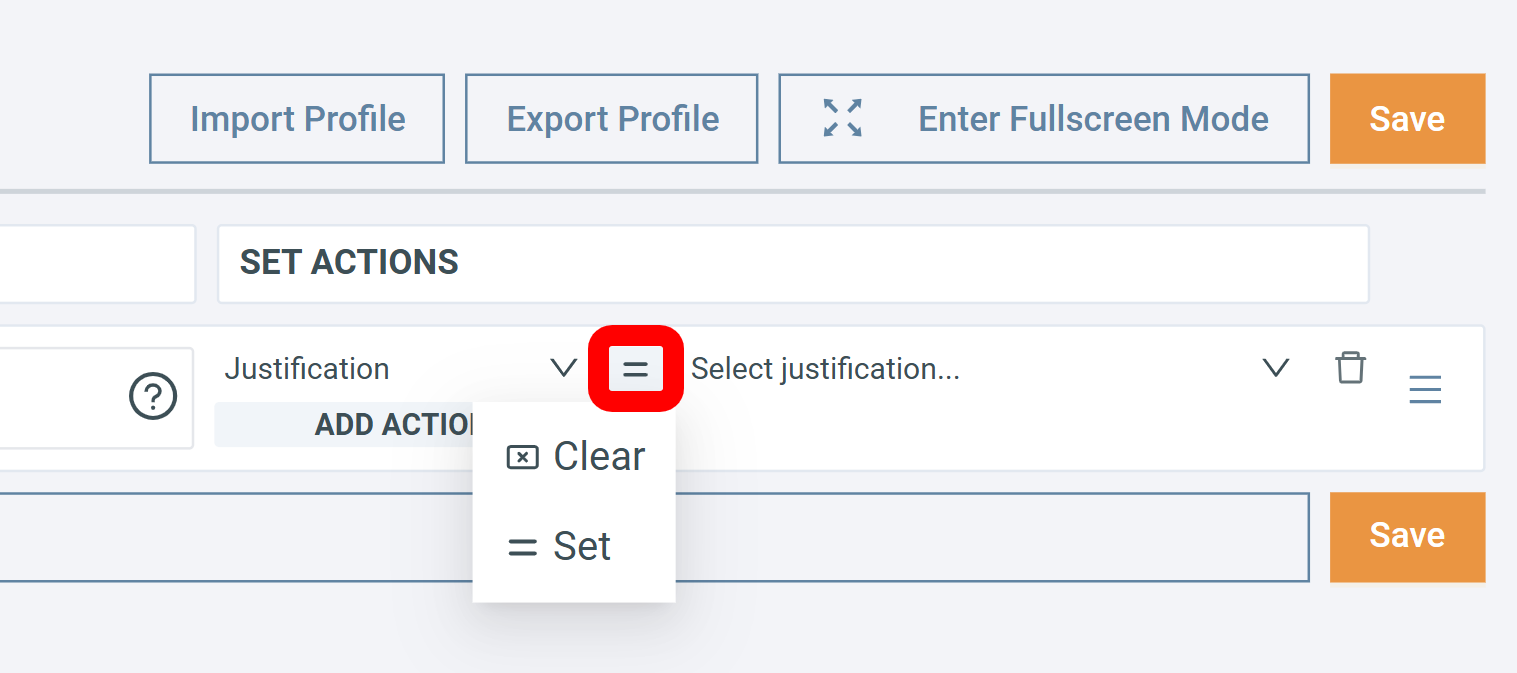Viewport: 1517px width, 673px height.
Task: Click the boxed X icon beside Clear
Action: point(522,457)
